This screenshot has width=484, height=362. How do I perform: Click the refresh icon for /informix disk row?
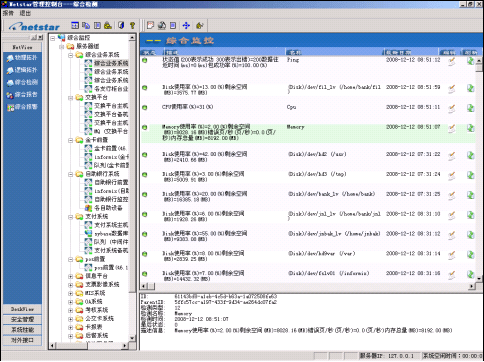tap(470, 274)
